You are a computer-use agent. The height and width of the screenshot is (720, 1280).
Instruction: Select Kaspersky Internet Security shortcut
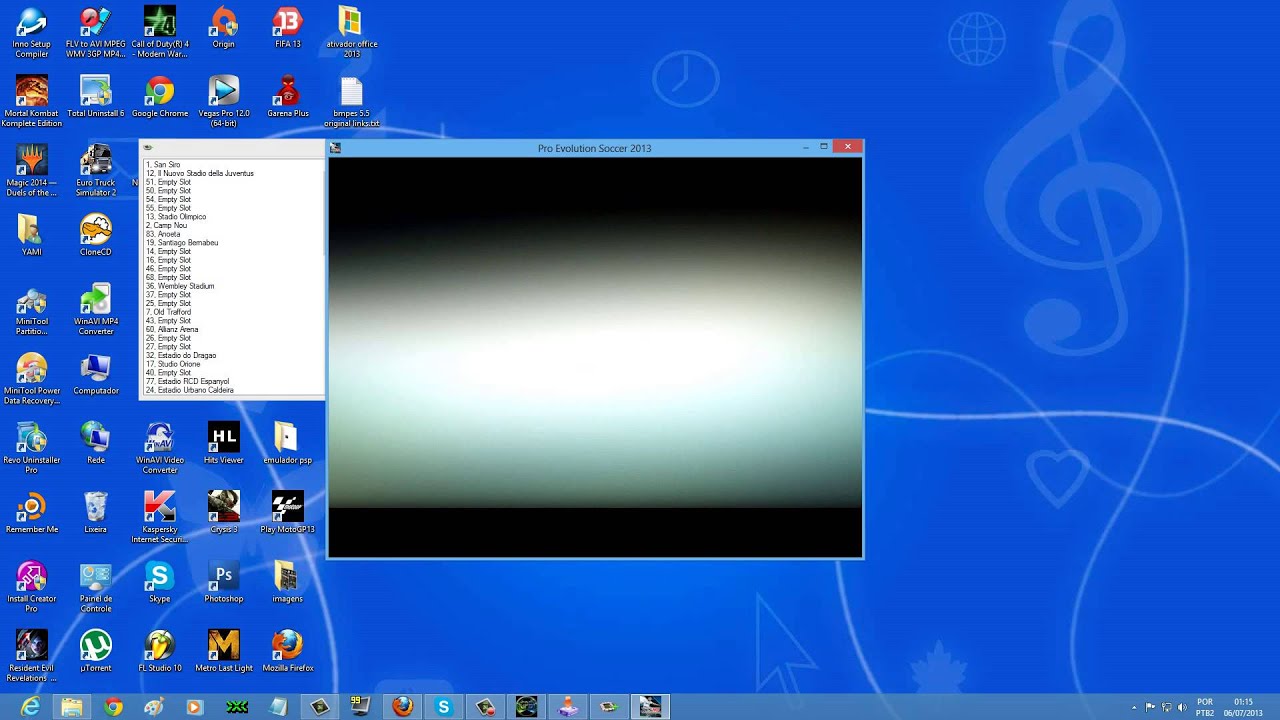(x=160, y=517)
